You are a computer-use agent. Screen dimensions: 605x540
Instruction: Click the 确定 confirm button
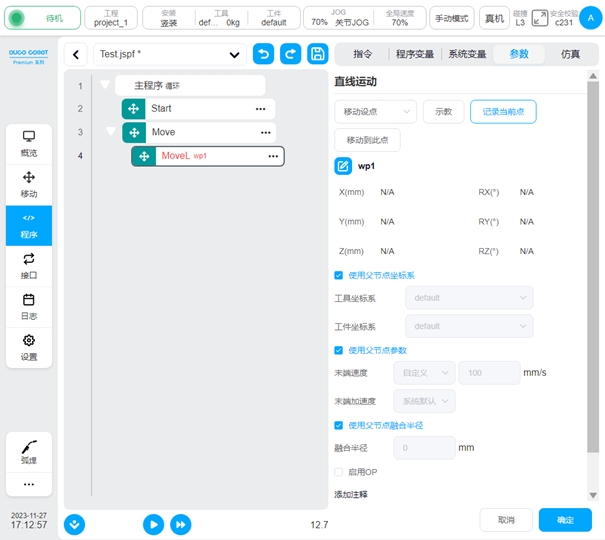(x=565, y=520)
